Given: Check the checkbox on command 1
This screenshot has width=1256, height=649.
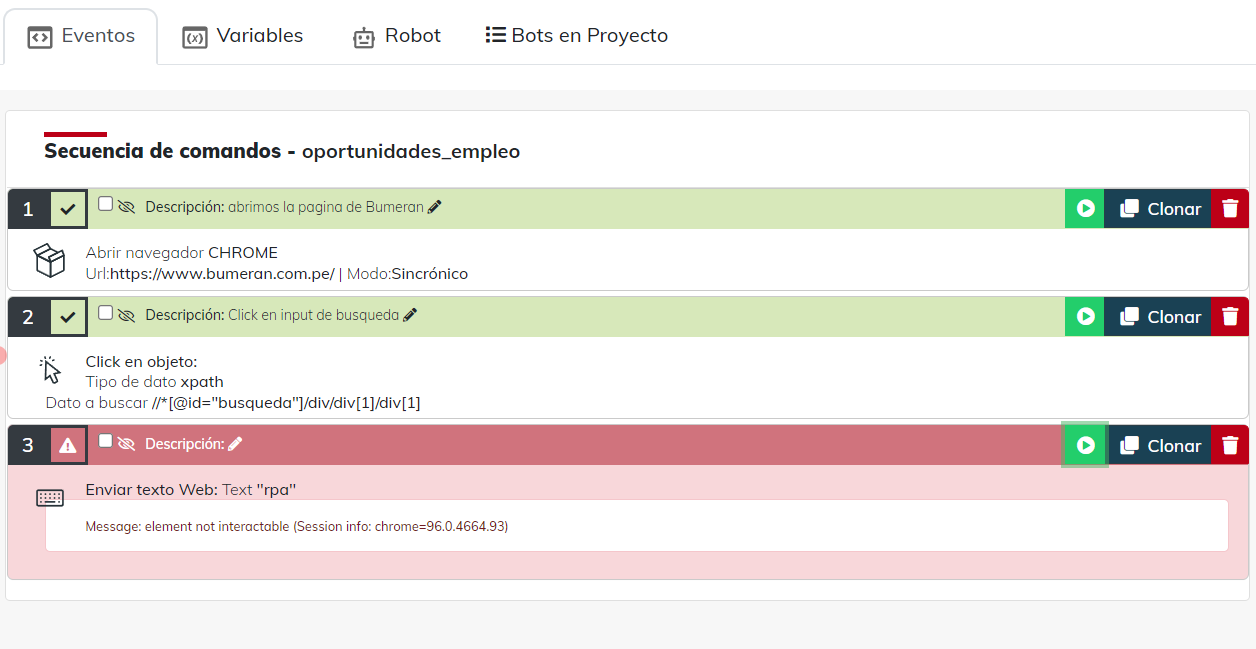Looking at the screenshot, I should (x=106, y=204).
